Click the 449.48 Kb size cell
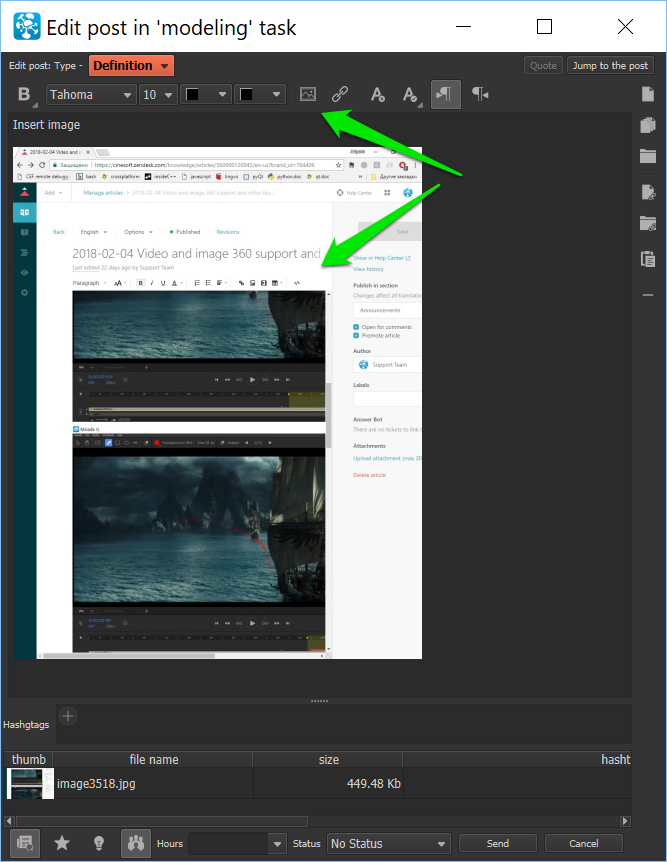Viewport: 667px width, 862px height. click(328, 783)
